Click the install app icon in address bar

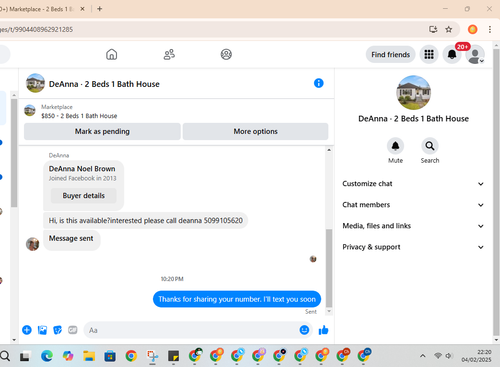tap(433, 29)
